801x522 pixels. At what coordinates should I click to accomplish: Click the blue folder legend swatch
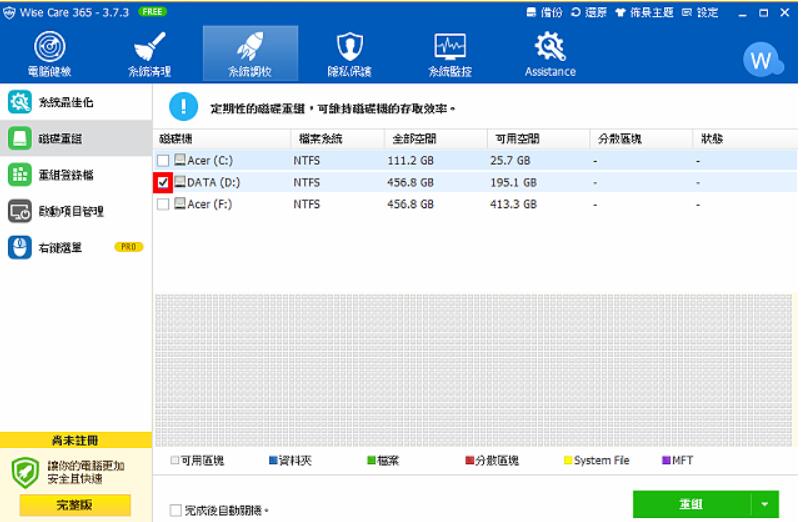click(273, 460)
